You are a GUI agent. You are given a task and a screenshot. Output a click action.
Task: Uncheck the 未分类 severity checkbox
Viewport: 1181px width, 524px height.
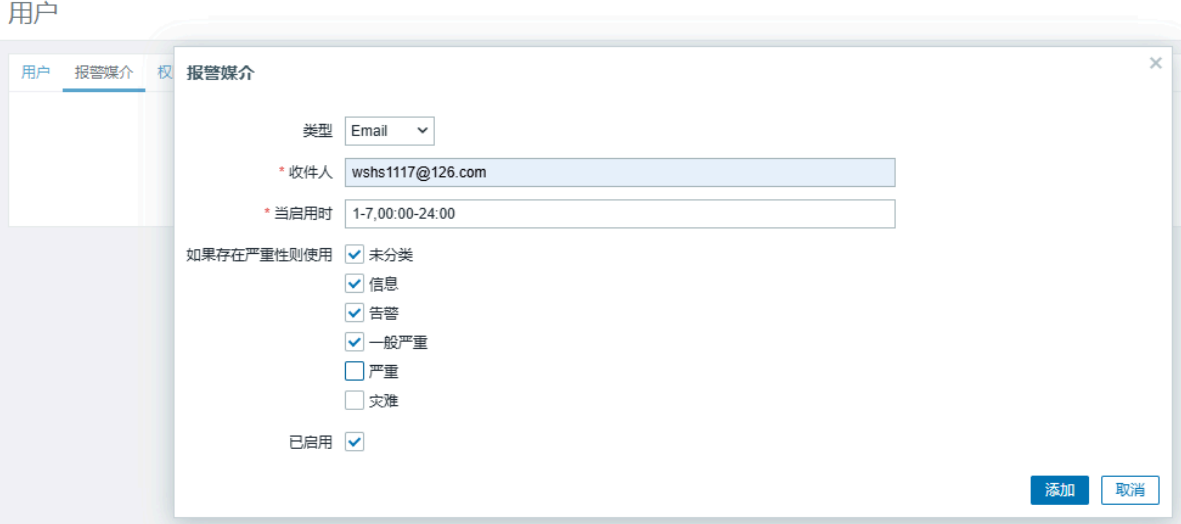pos(354,254)
